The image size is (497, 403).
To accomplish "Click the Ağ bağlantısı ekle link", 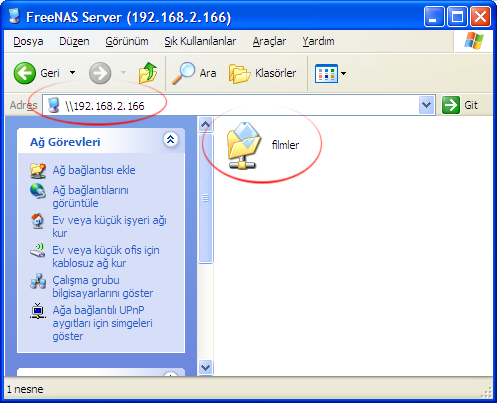I will point(94,170).
